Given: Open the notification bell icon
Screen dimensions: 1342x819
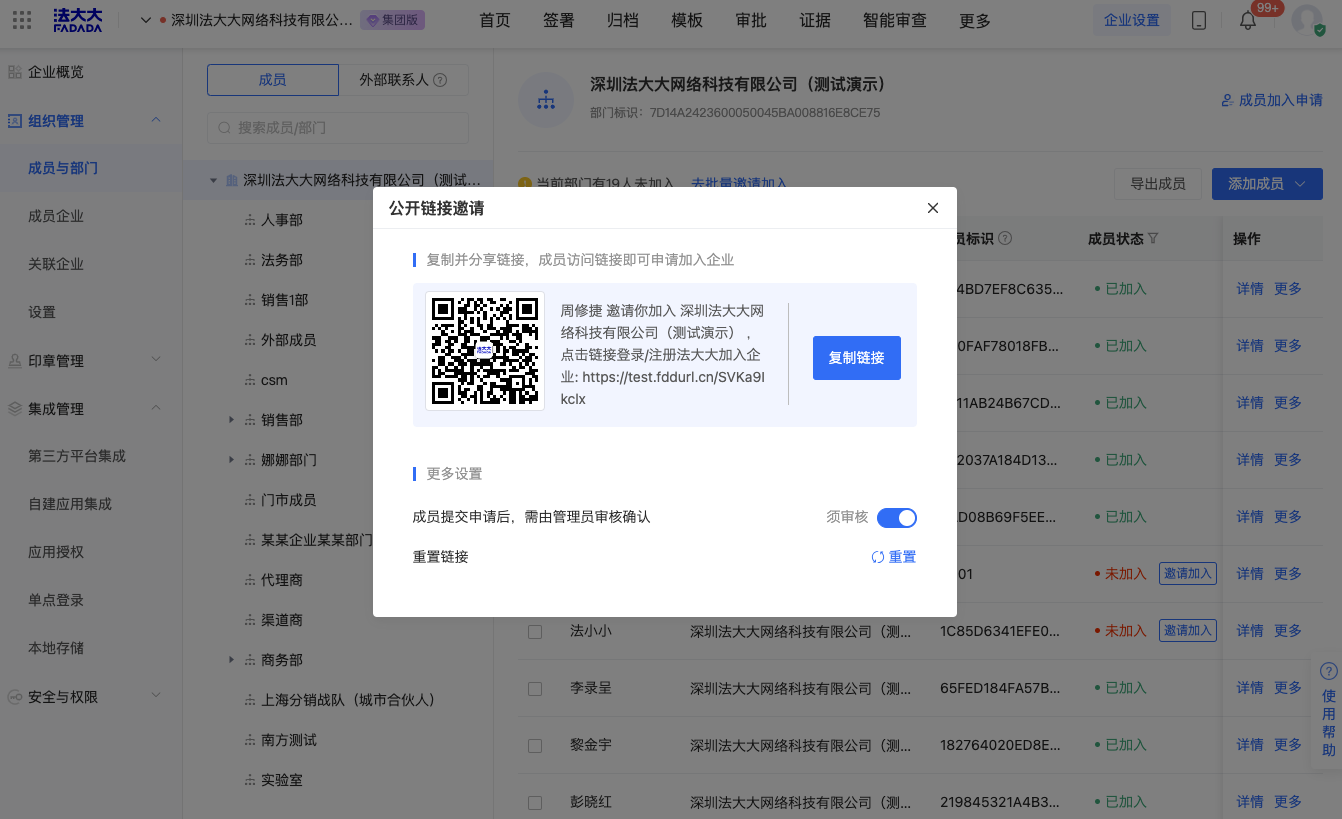Looking at the screenshot, I should pos(1247,21).
